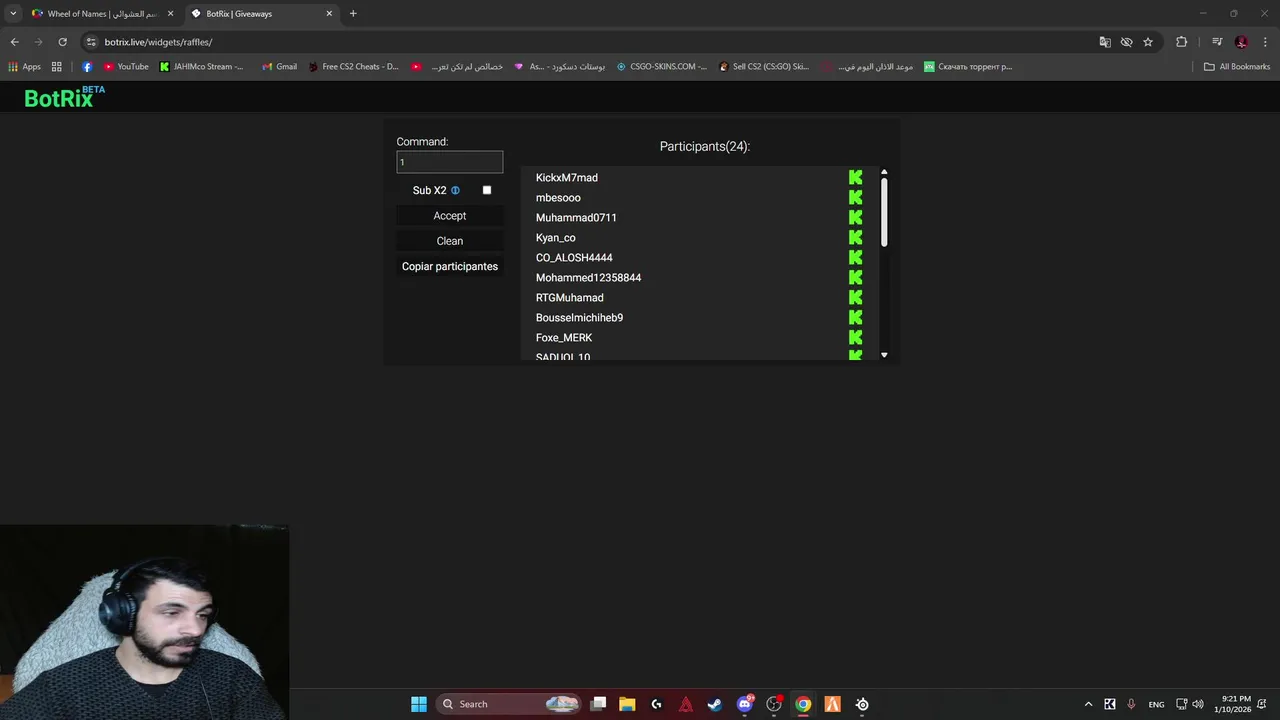The width and height of the screenshot is (1280, 720).
Task: Click Copiar participantes button
Action: (x=450, y=266)
